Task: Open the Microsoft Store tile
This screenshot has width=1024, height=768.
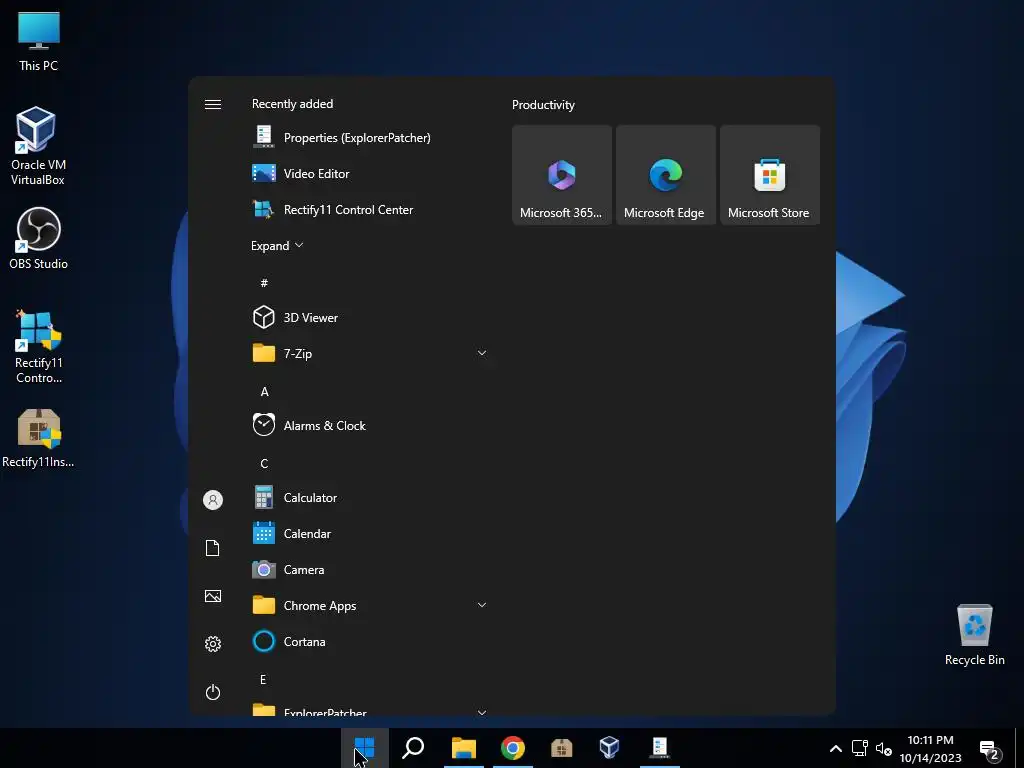Action: pos(769,175)
